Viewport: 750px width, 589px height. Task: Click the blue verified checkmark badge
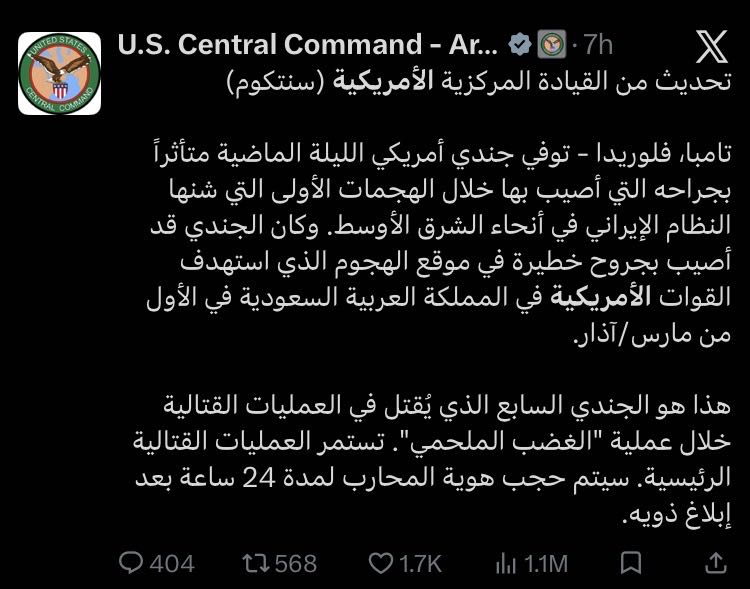pyautogui.click(x=519, y=44)
